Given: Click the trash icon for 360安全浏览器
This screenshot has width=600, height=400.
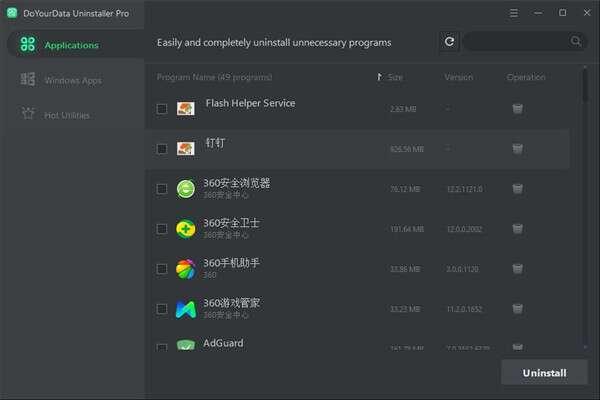Looking at the screenshot, I should (x=517, y=188).
